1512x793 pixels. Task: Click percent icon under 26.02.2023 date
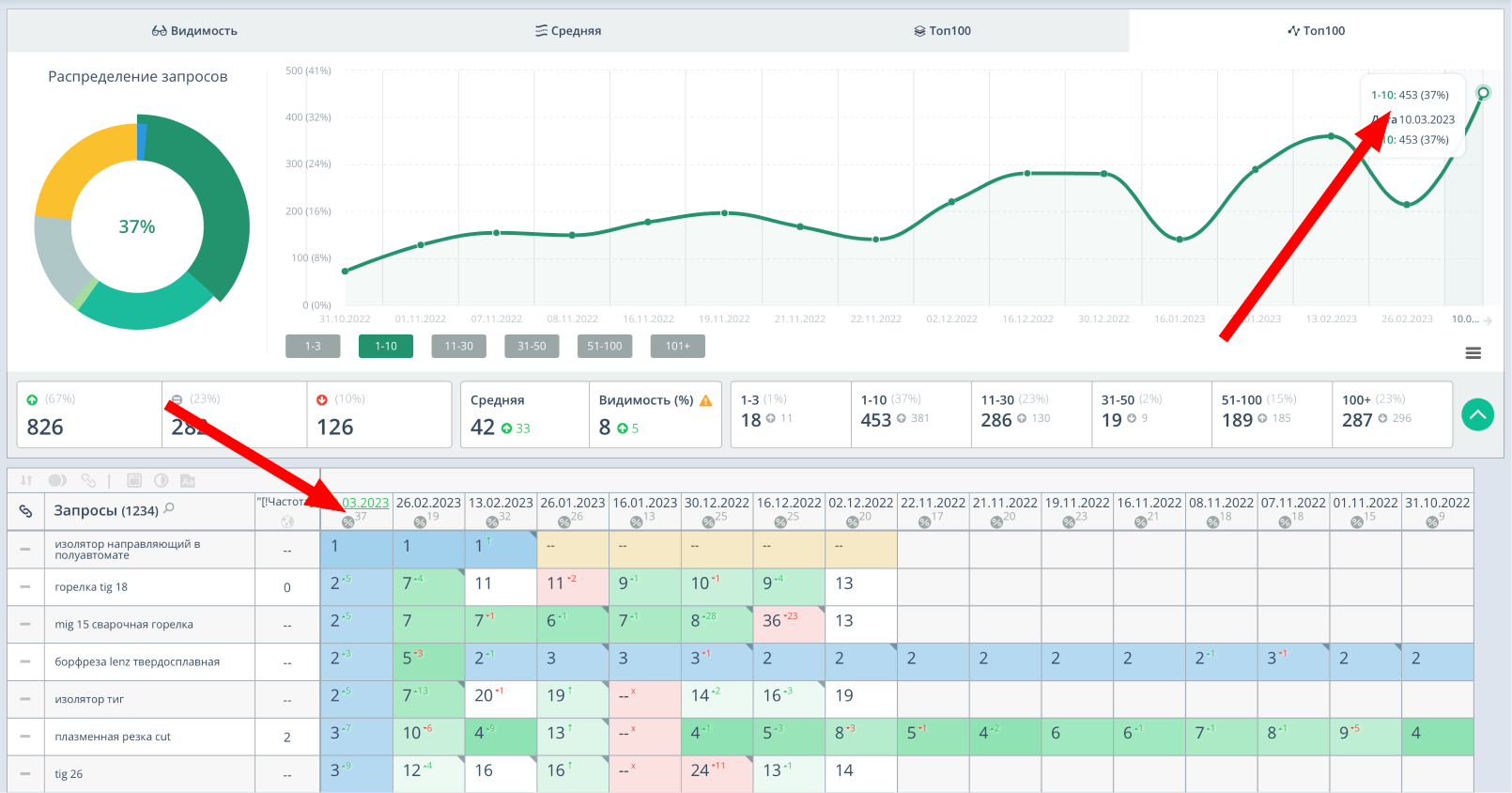coord(420,522)
